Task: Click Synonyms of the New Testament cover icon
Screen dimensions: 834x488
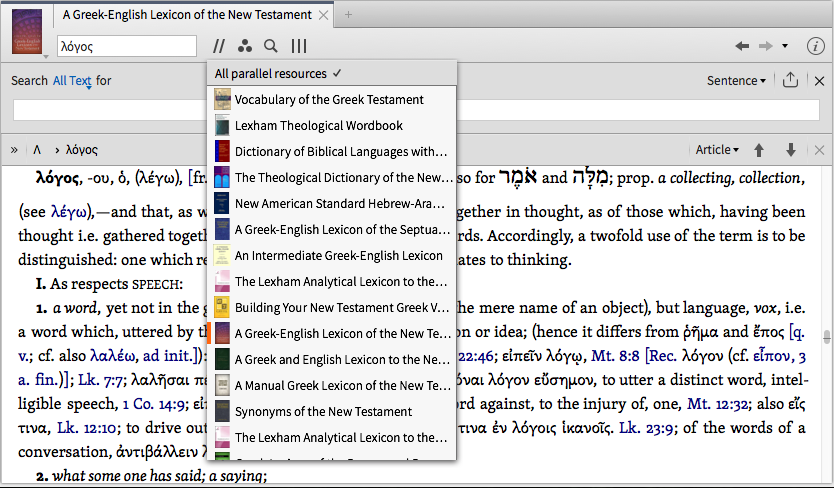Action: click(222, 411)
